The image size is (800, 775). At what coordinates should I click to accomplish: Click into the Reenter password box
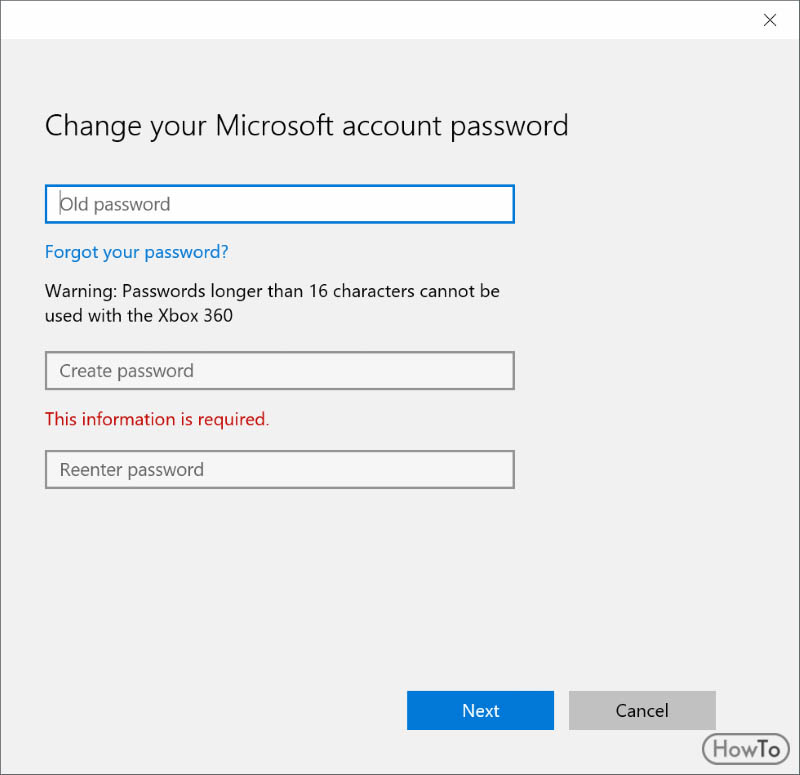(280, 469)
